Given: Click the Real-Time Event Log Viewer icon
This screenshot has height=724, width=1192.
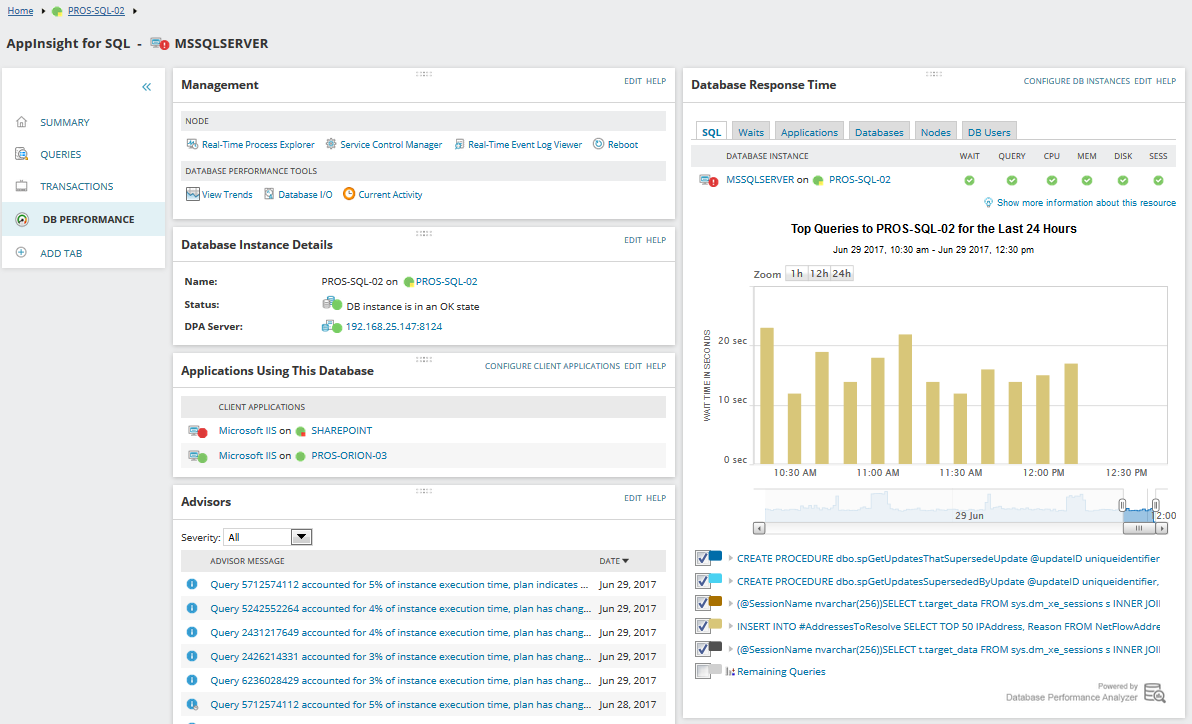Looking at the screenshot, I should tap(459, 144).
